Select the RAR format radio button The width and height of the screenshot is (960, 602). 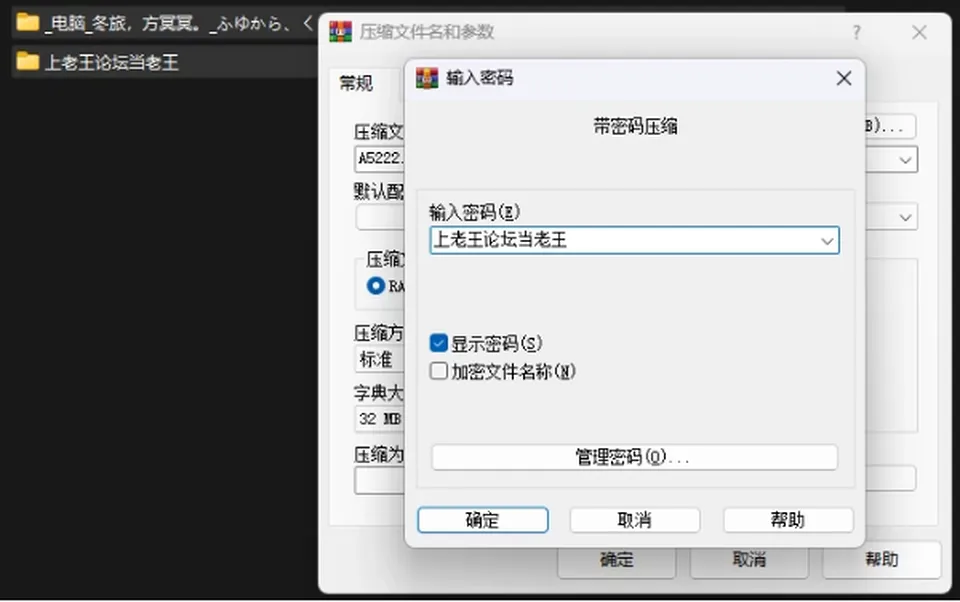tap(376, 286)
